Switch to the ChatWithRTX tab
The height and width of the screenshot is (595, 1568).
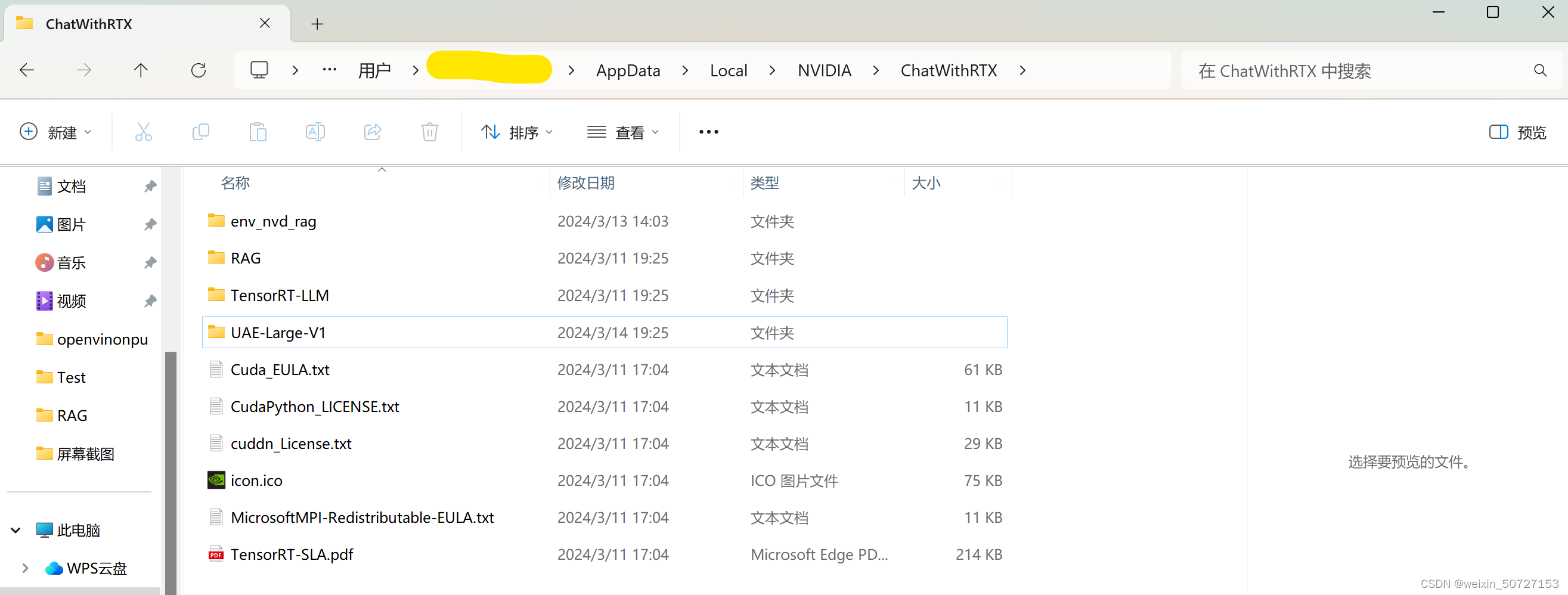coord(147,24)
